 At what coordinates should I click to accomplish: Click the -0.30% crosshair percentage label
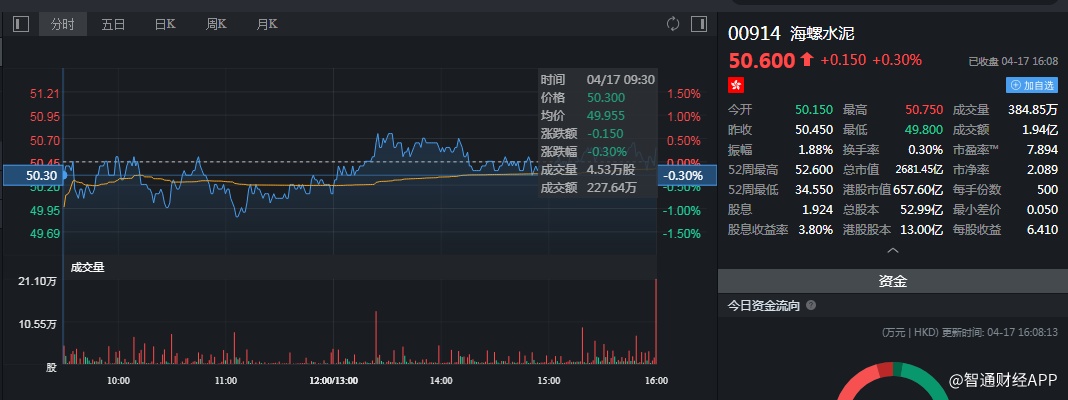tap(682, 176)
